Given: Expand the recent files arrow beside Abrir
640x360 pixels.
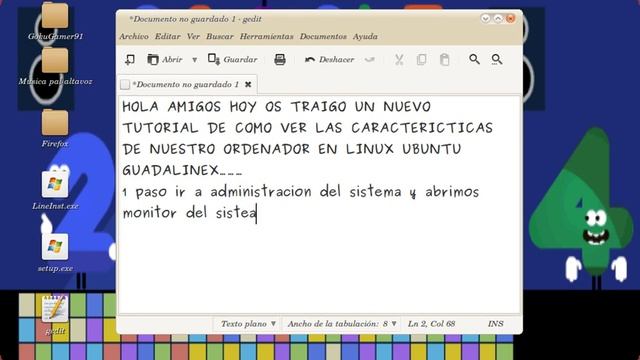Looking at the screenshot, I should [195, 60].
